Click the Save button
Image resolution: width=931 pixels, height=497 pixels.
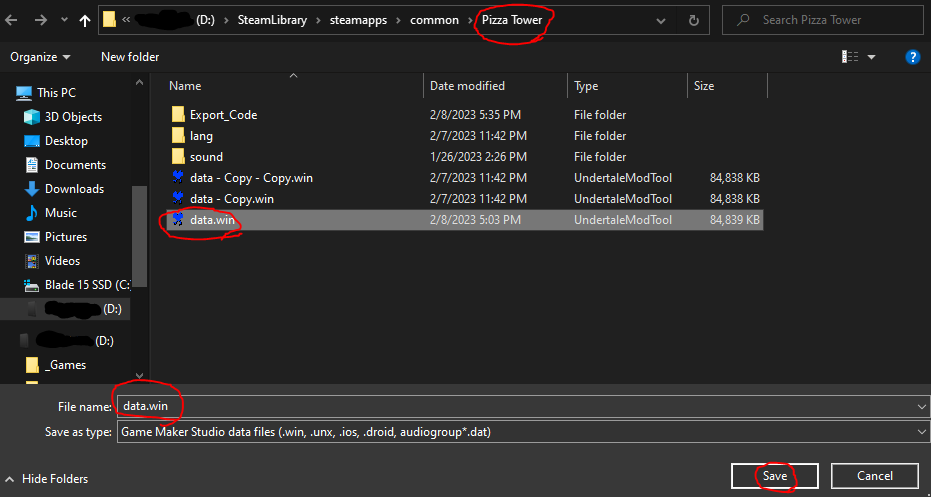(x=774, y=476)
